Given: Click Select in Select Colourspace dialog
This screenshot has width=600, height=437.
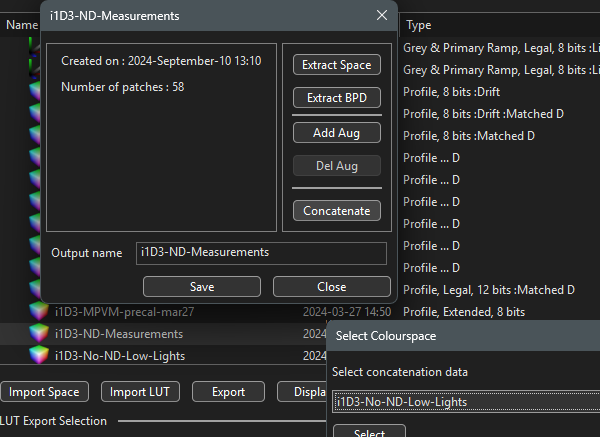Looking at the screenshot, I should pyautogui.click(x=369, y=432).
